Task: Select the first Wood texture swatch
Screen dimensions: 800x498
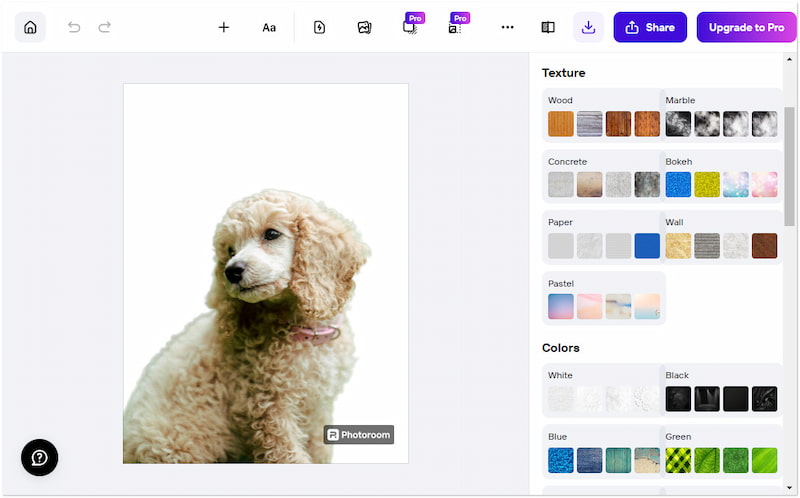Action: coord(561,124)
